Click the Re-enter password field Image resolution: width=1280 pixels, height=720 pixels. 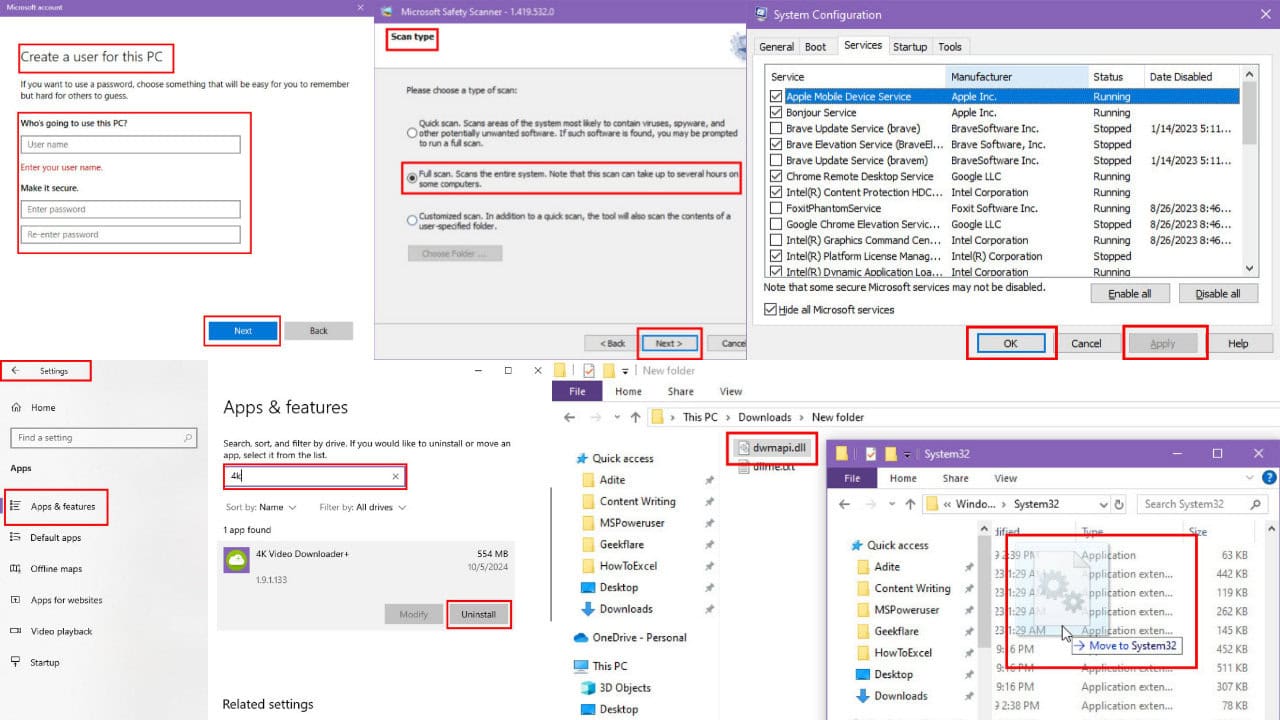point(131,235)
